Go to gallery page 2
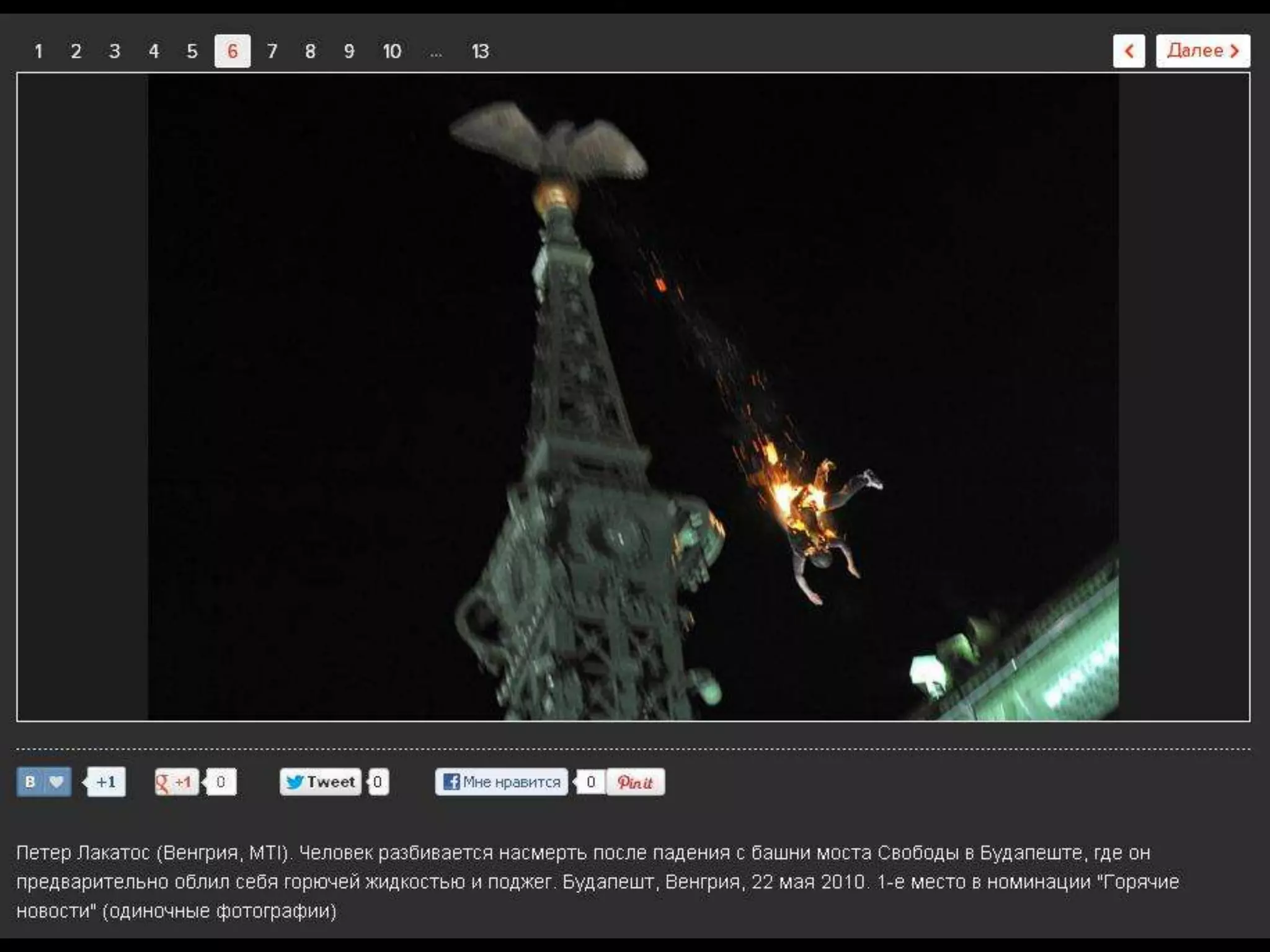 (x=76, y=51)
